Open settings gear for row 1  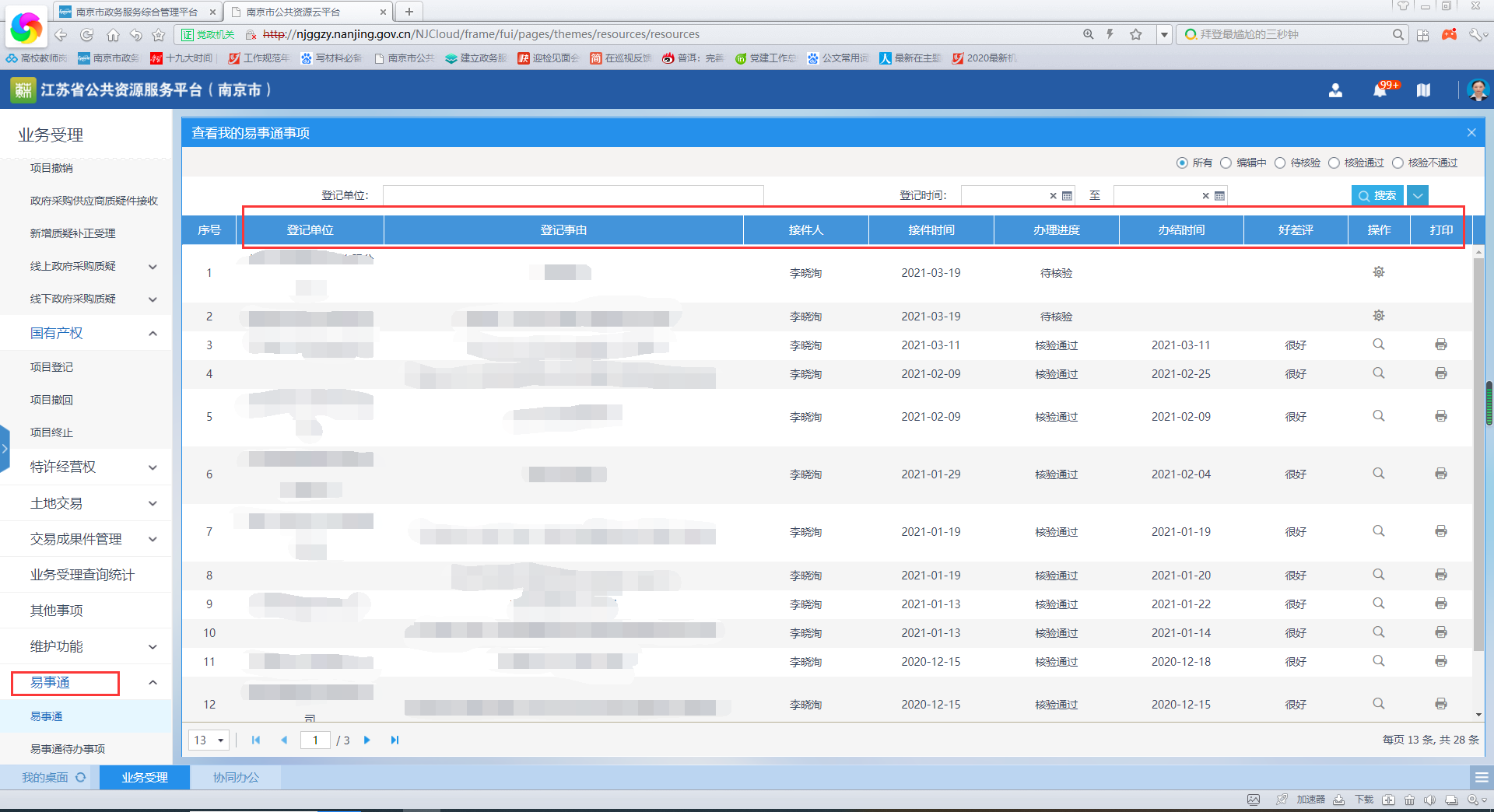pyautogui.click(x=1379, y=272)
